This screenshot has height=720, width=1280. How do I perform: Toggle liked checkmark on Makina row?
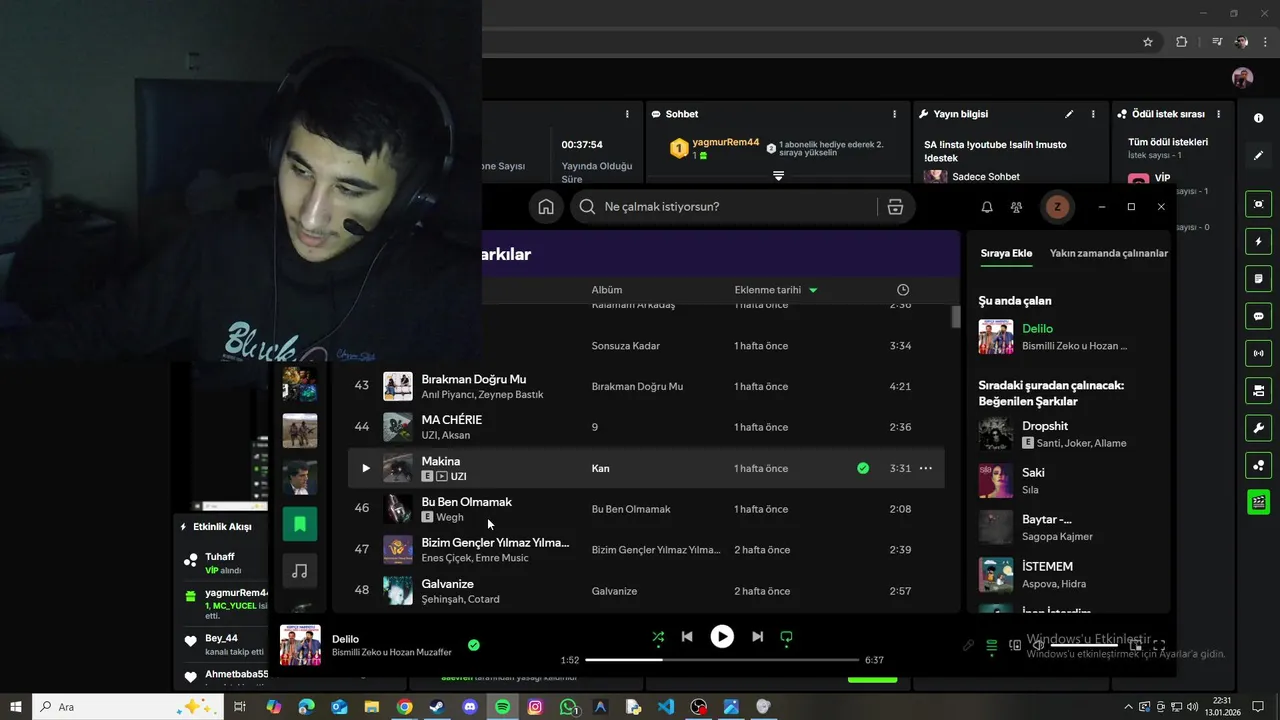tap(863, 468)
